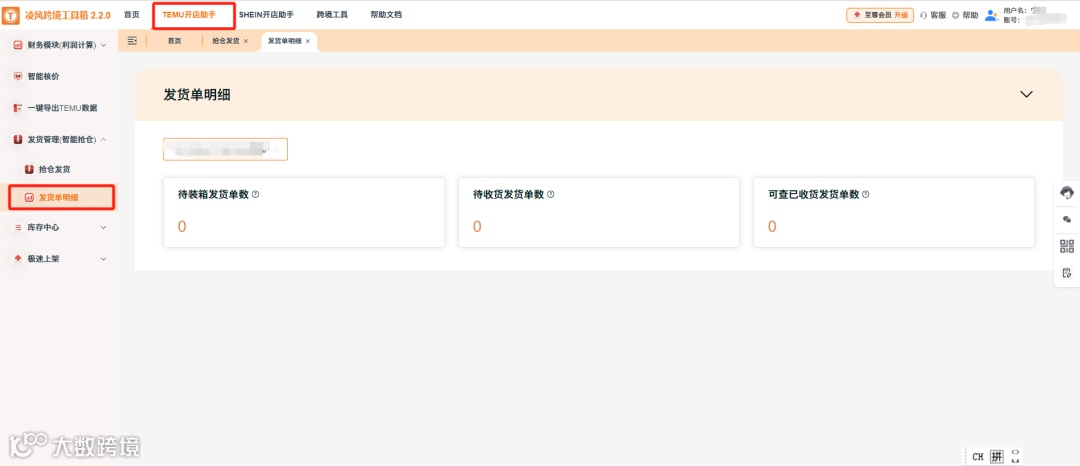Expand the 极速上架 chevron
The height and width of the screenshot is (466, 1080).
coord(104,259)
